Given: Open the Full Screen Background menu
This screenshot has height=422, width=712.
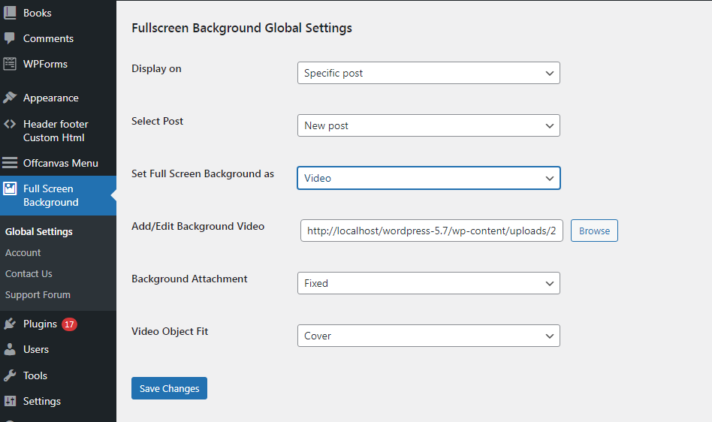Looking at the screenshot, I should (58, 195).
